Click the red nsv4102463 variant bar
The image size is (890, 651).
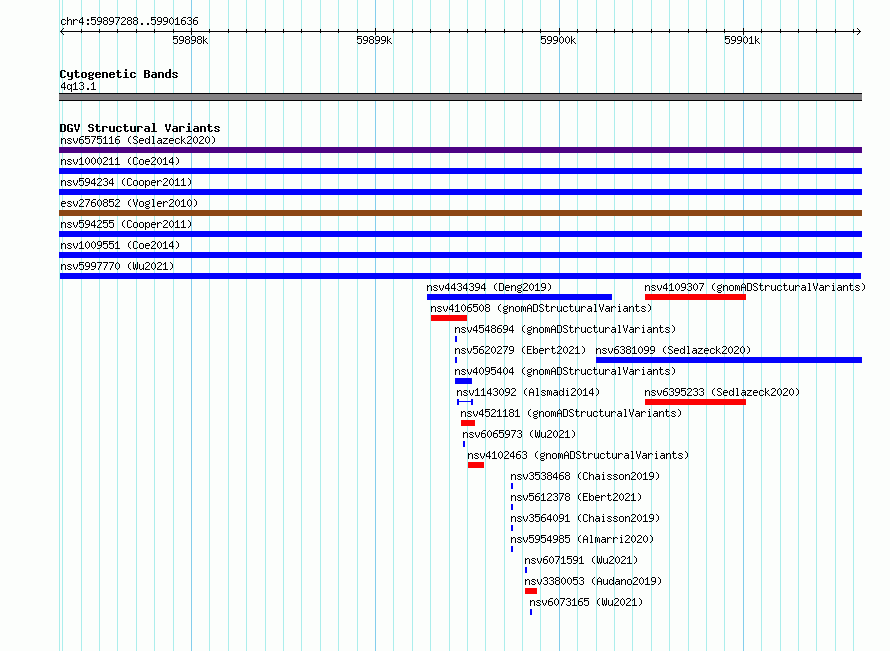point(476,465)
